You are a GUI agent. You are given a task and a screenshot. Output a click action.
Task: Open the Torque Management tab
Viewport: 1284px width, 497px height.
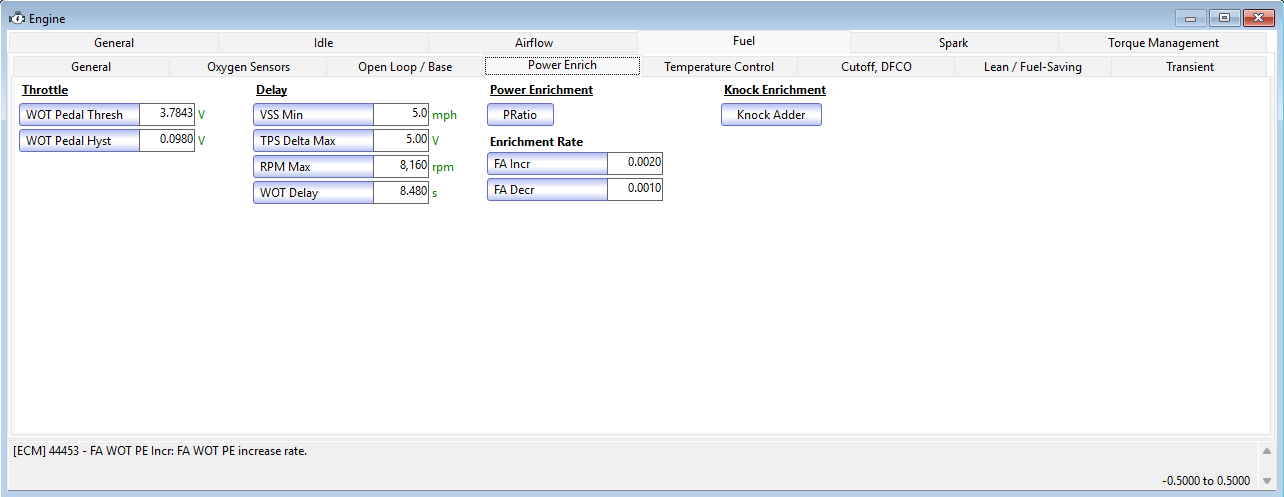1162,43
